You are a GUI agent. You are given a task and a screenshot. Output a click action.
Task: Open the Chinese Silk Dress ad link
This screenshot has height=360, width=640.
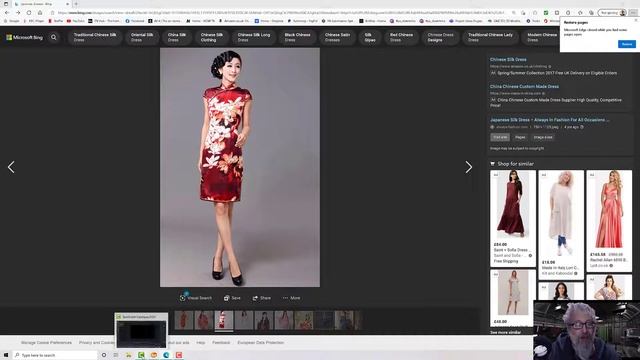pos(508,60)
